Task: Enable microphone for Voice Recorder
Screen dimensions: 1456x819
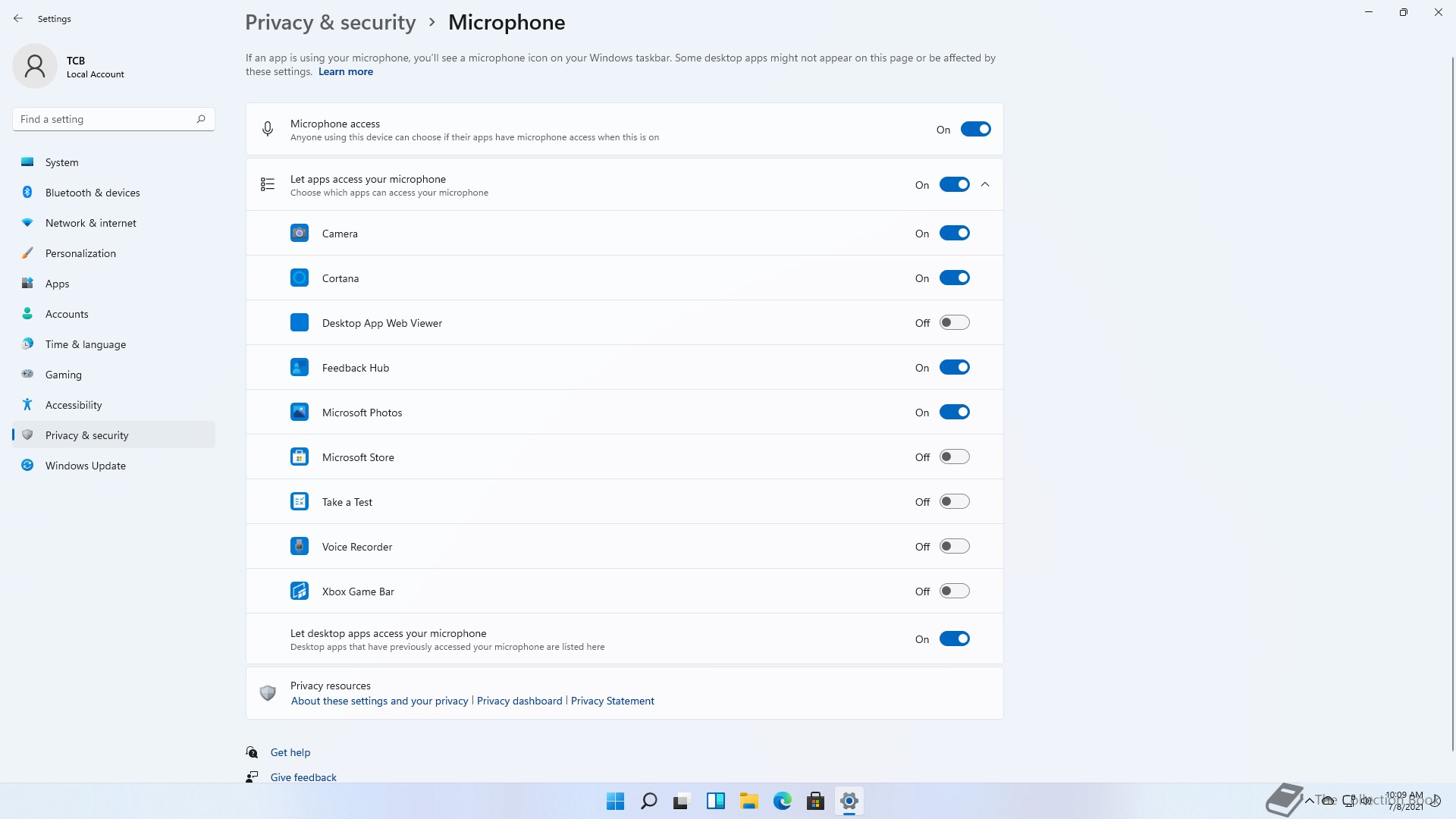Action: pos(954,547)
